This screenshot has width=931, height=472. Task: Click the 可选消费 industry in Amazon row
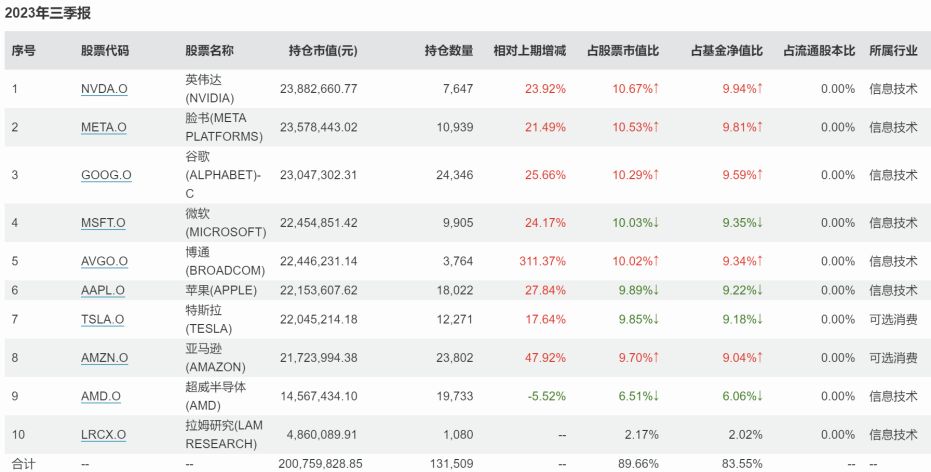click(894, 358)
